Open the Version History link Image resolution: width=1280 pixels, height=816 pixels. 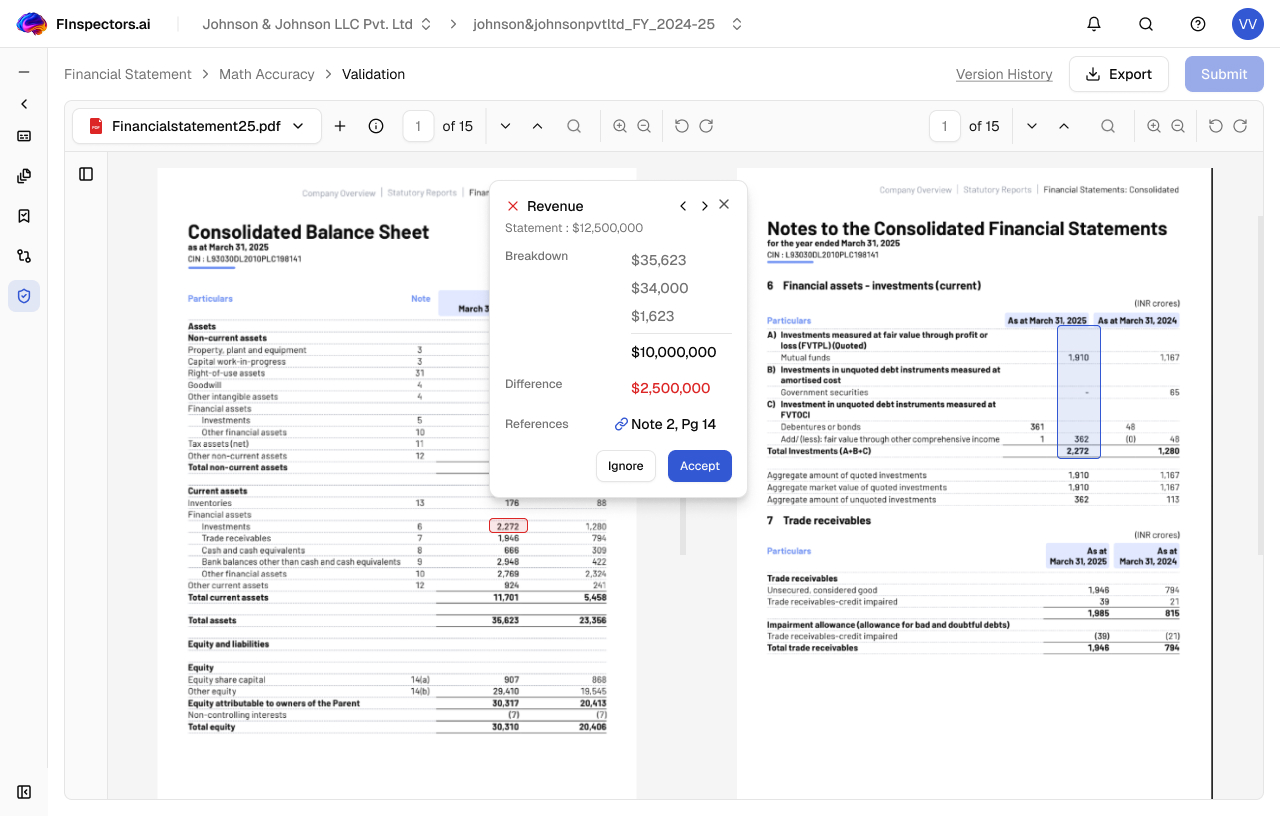click(1004, 74)
